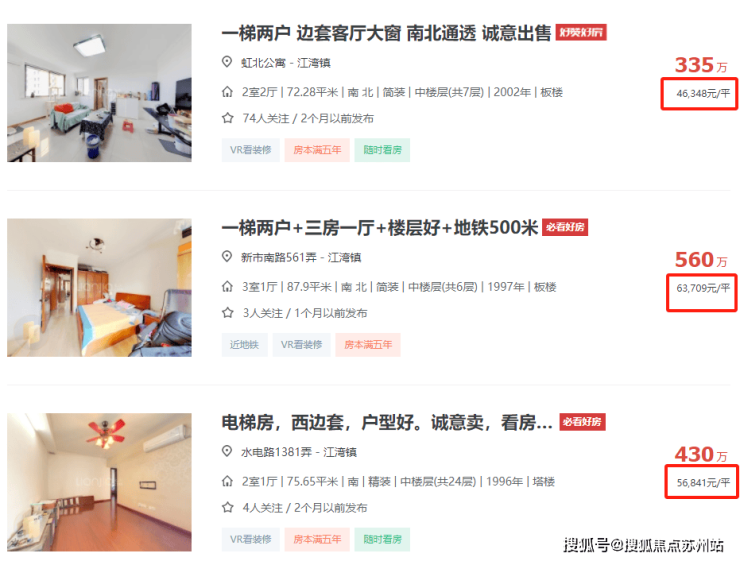
Task: Click location pin icon beside 虹北公寓
Action: (227, 62)
